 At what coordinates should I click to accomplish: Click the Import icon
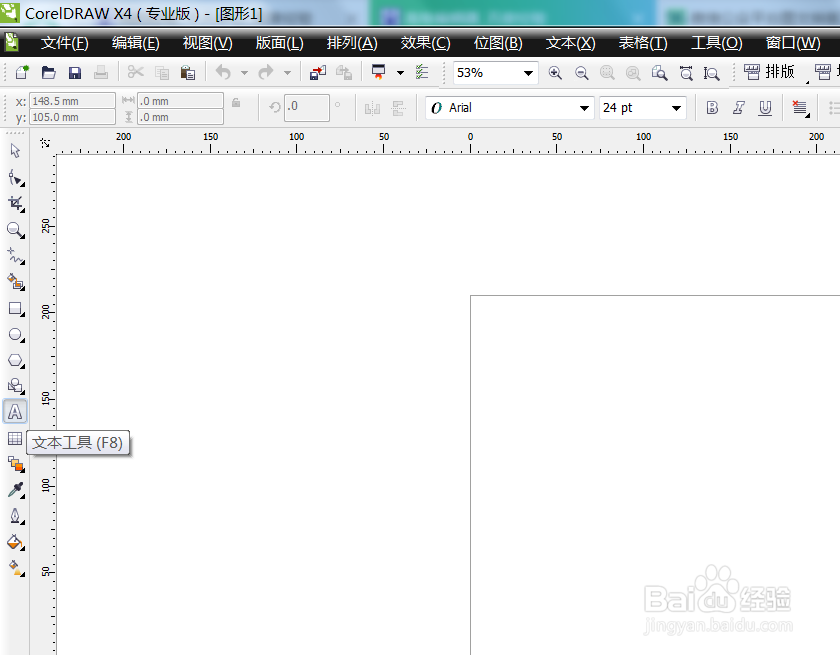pos(318,72)
